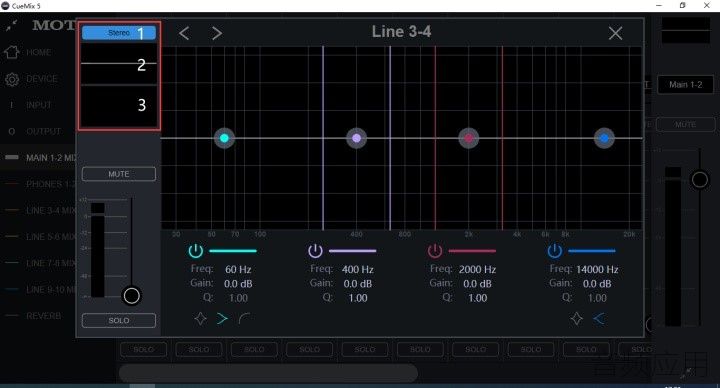This screenshot has height=388, width=720.
Task: Toggle power for the 400 Hz band
Action: (x=315, y=251)
